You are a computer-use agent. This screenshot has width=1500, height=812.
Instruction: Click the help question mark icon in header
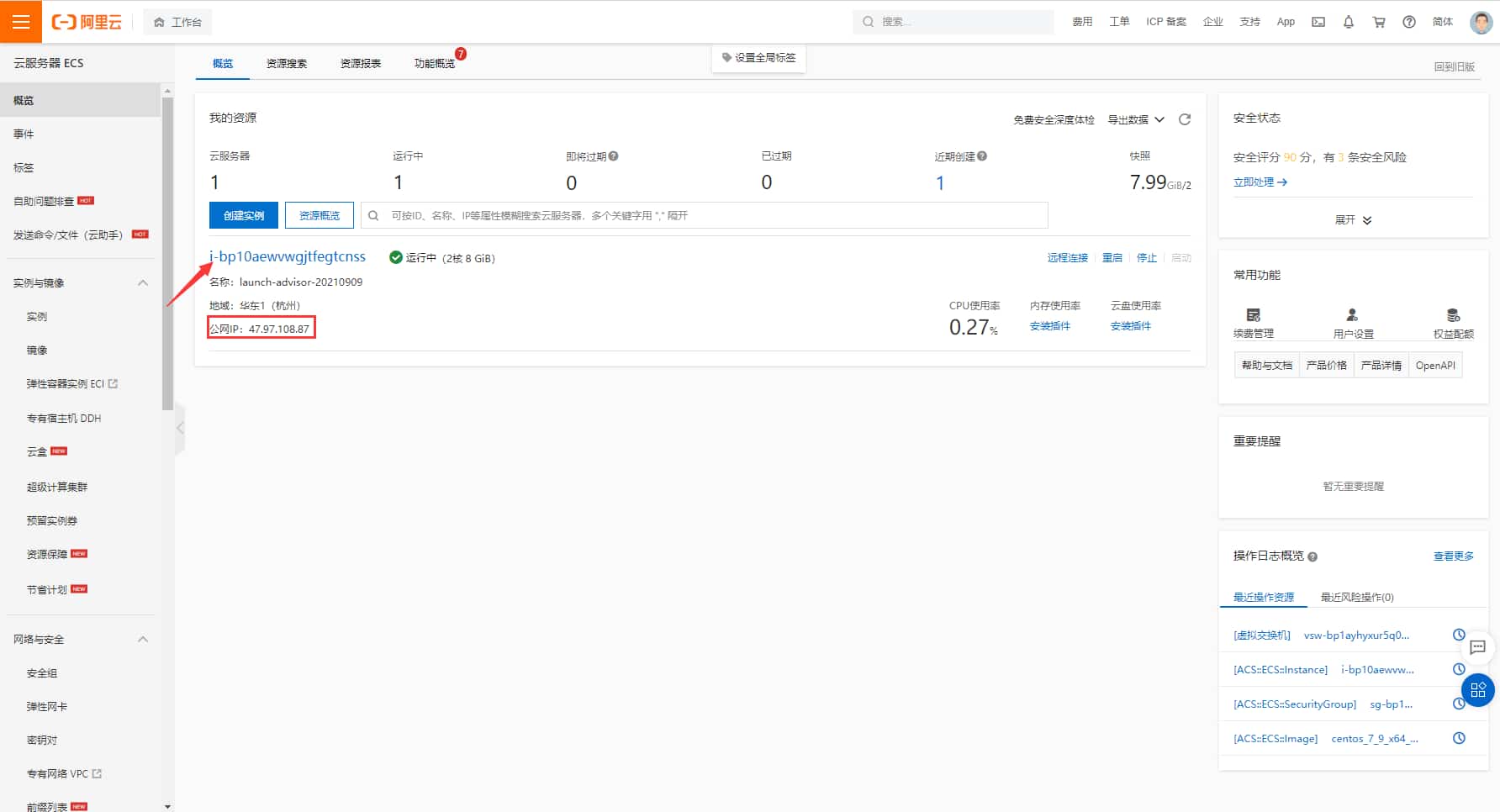pyautogui.click(x=1409, y=22)
